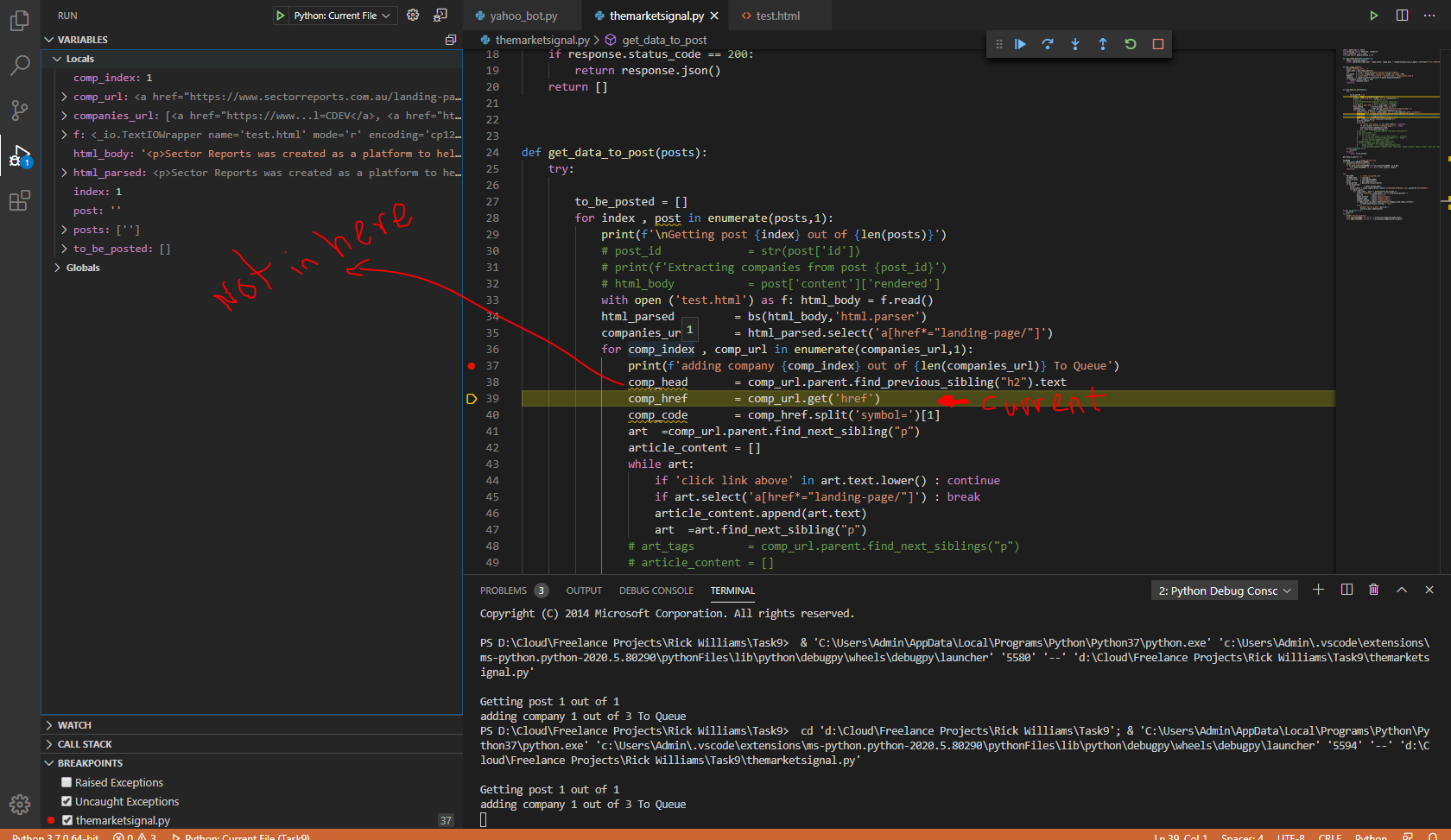The height and width of the screenshot is (840, 1451).
Task: Toggle the themarketsignal.py breakpoint checkbox
Action: tap(67, 820)
